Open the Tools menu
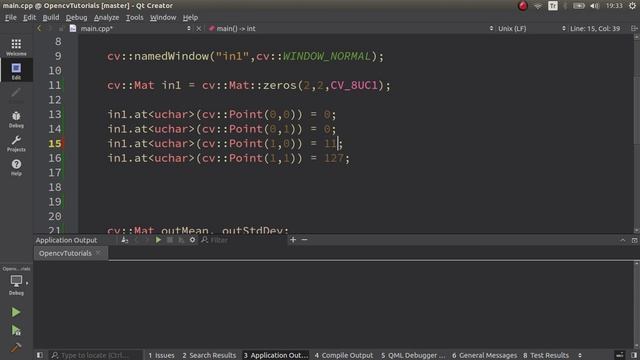The height and width of the screenshot is (360, 640). (x=134, y=18)
